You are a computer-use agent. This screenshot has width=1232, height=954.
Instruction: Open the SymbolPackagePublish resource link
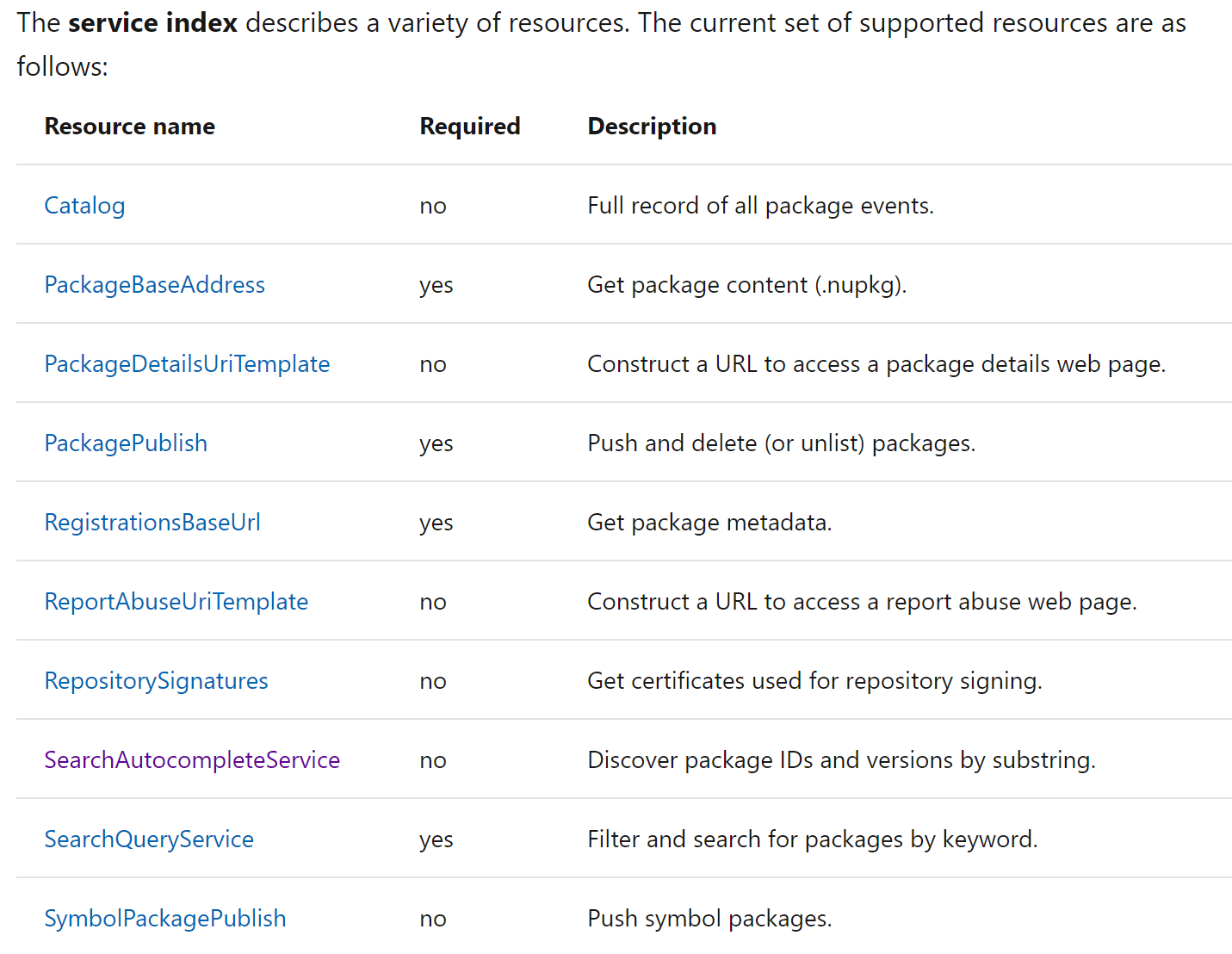[164, 919]
